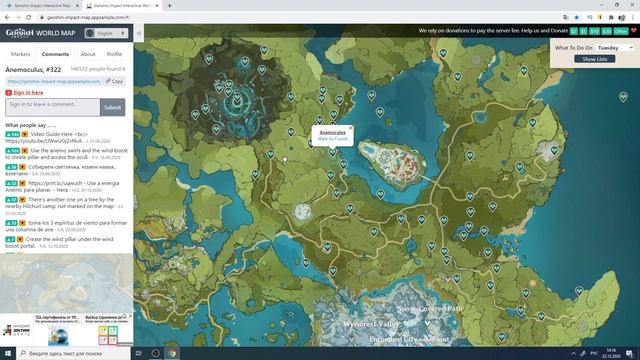
Task: Downvote the Video Guide Here comment
Action: [24, 134]
